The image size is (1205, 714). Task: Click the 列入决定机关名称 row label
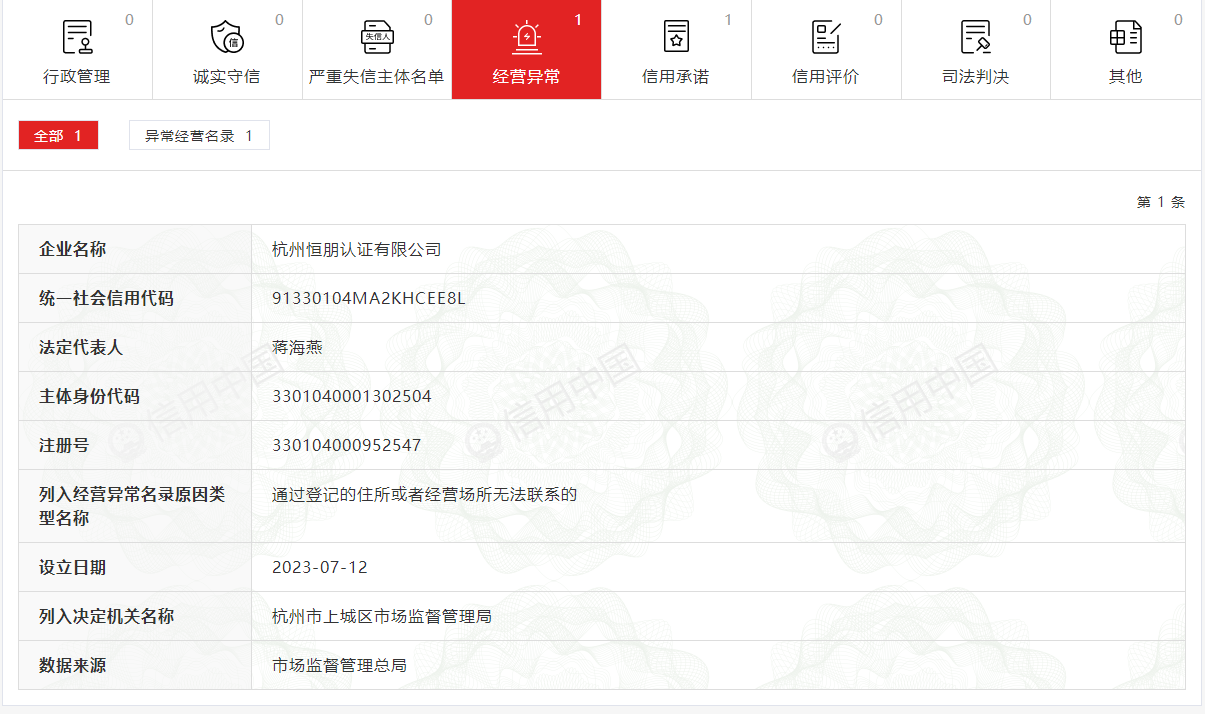click(107, 616)
